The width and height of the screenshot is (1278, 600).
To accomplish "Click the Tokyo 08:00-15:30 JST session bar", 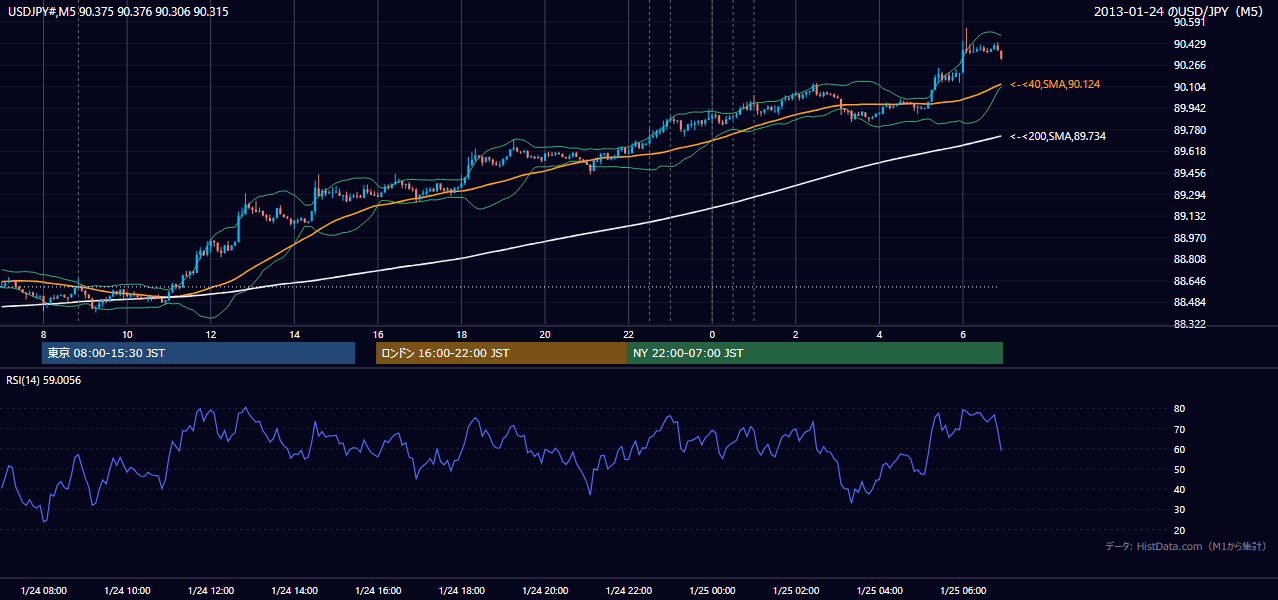I will 198,353.
